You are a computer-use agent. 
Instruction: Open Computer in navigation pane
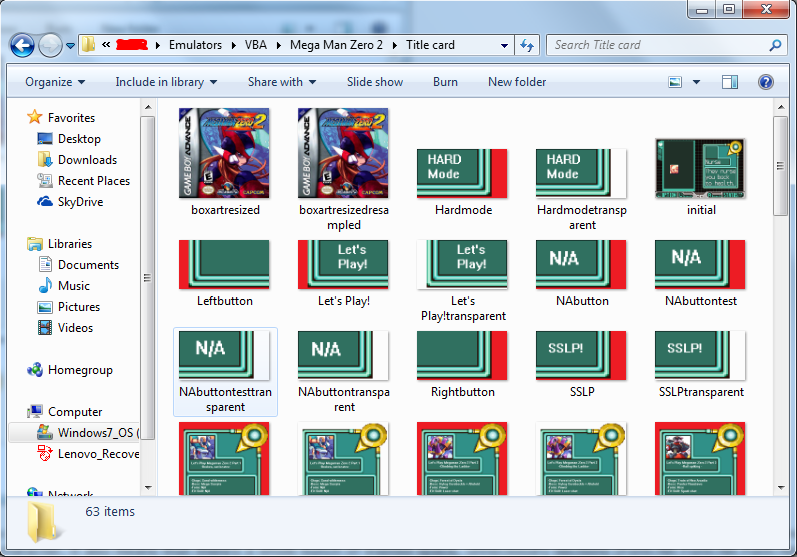click(x=65, y=412)
